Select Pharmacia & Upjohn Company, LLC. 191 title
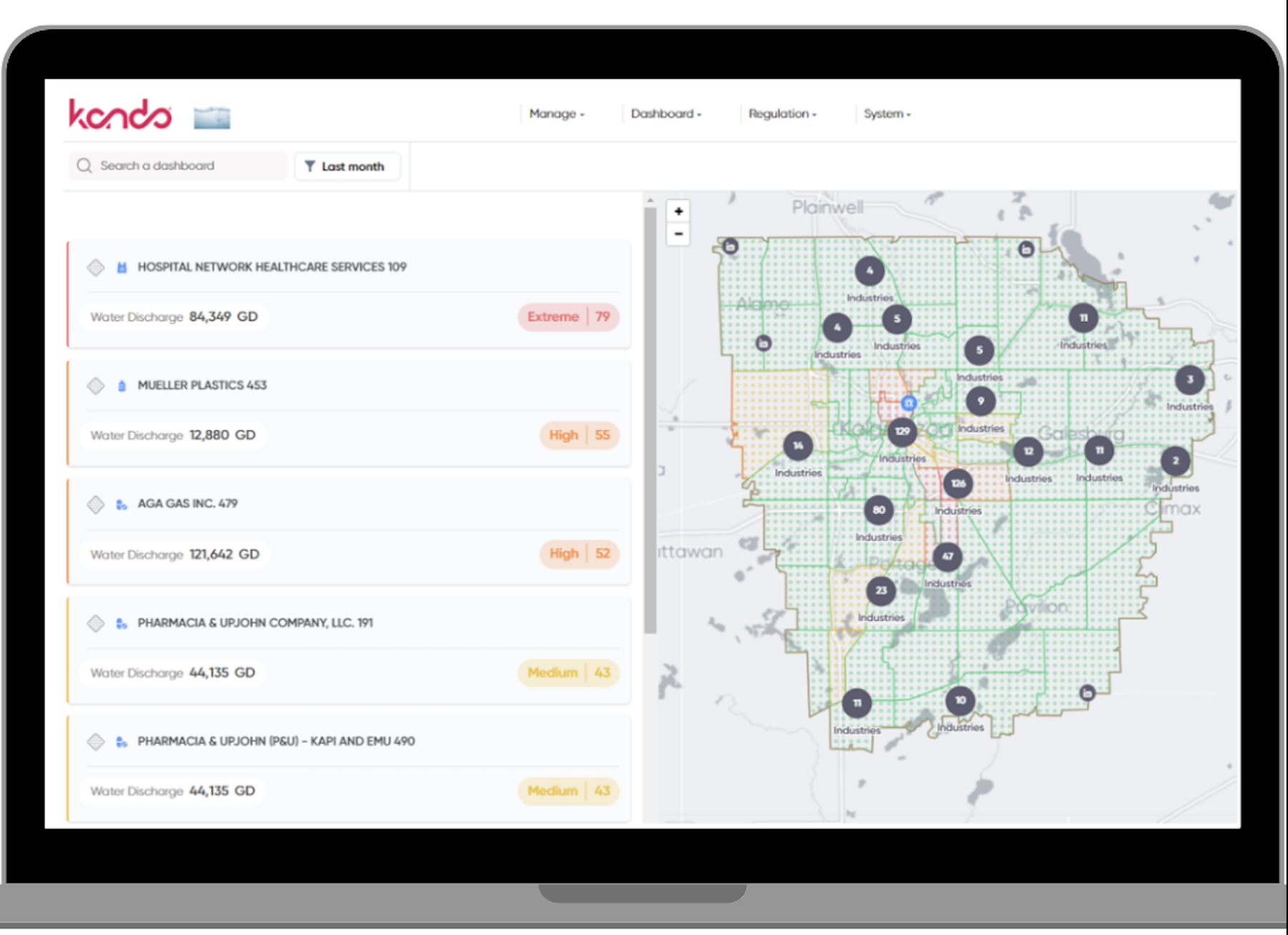 tap(255, 623)
